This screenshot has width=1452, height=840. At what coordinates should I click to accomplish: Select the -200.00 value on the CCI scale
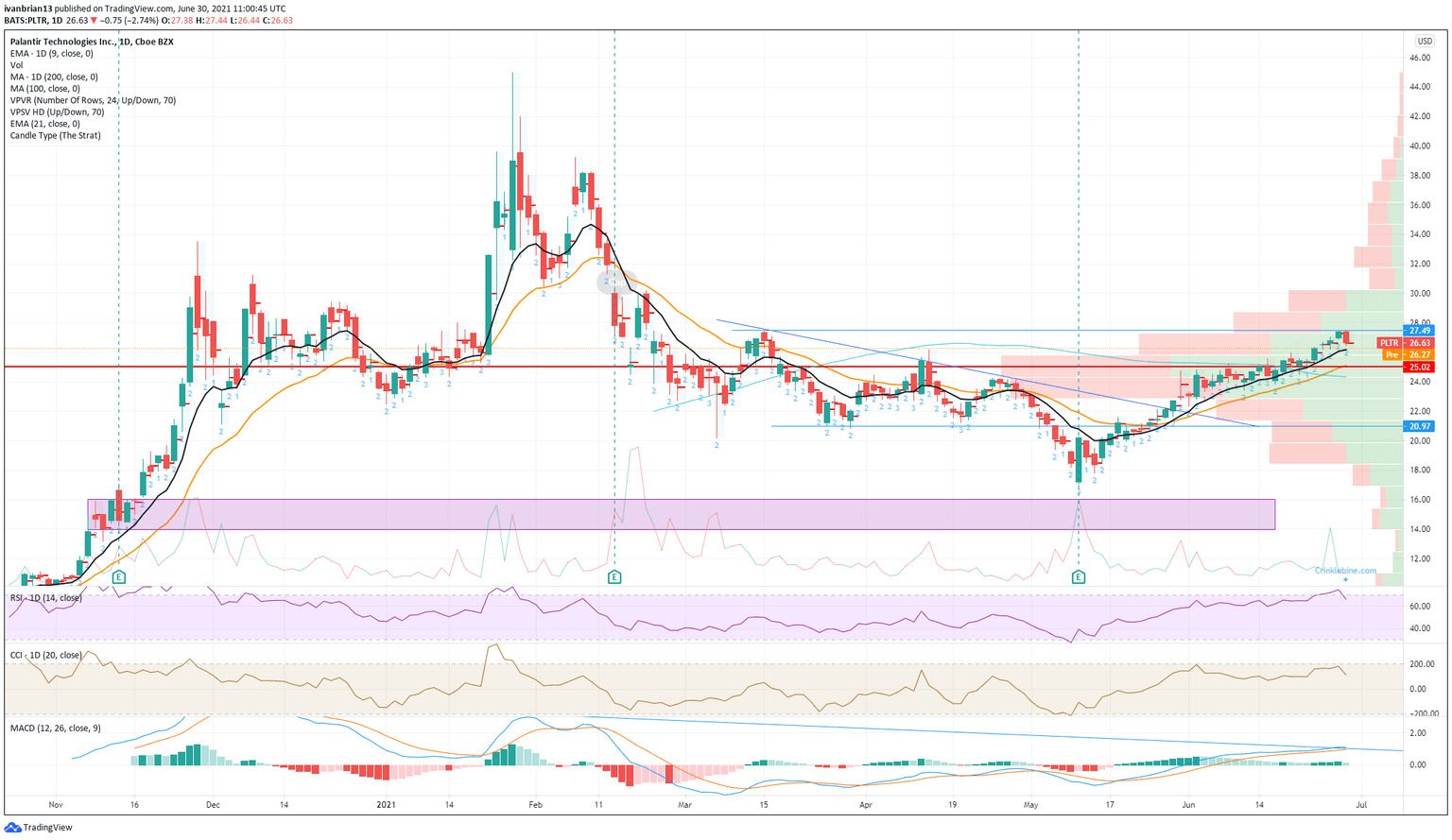1423,713
